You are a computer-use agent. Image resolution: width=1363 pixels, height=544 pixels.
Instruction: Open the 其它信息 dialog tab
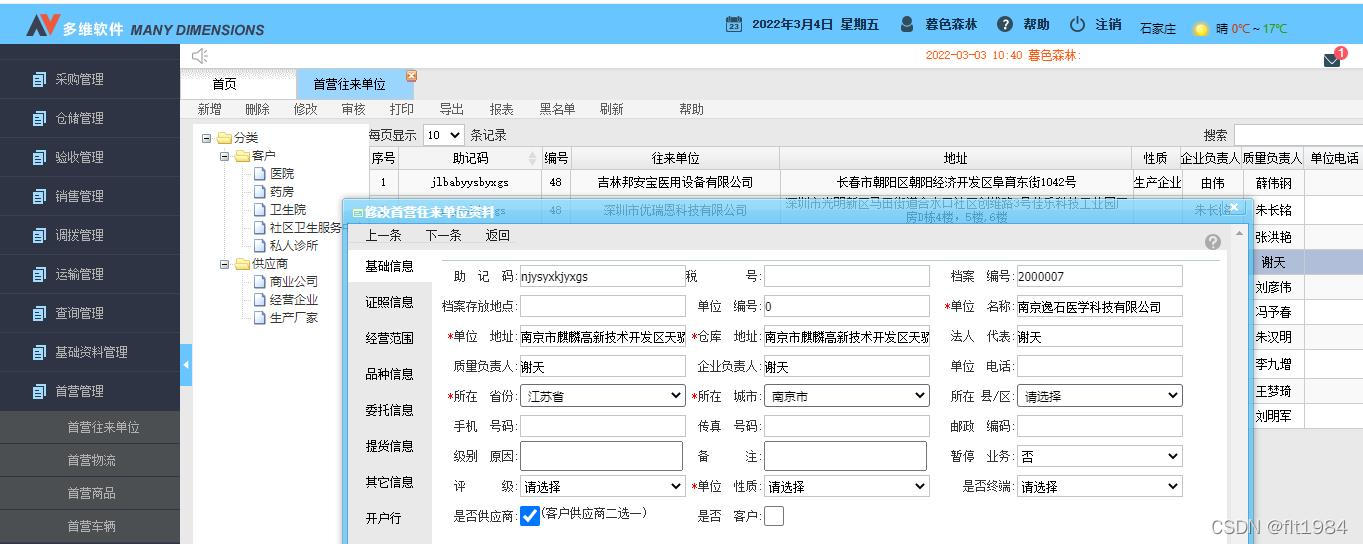pos(389,482)
